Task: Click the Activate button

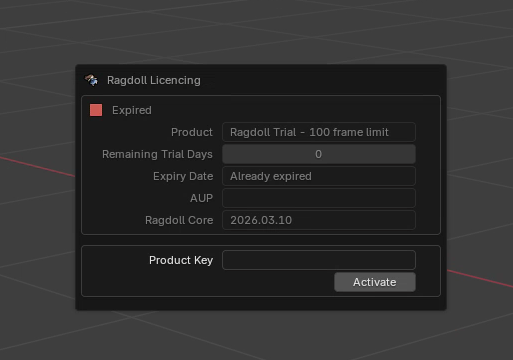Action: [x=375, y=282]
